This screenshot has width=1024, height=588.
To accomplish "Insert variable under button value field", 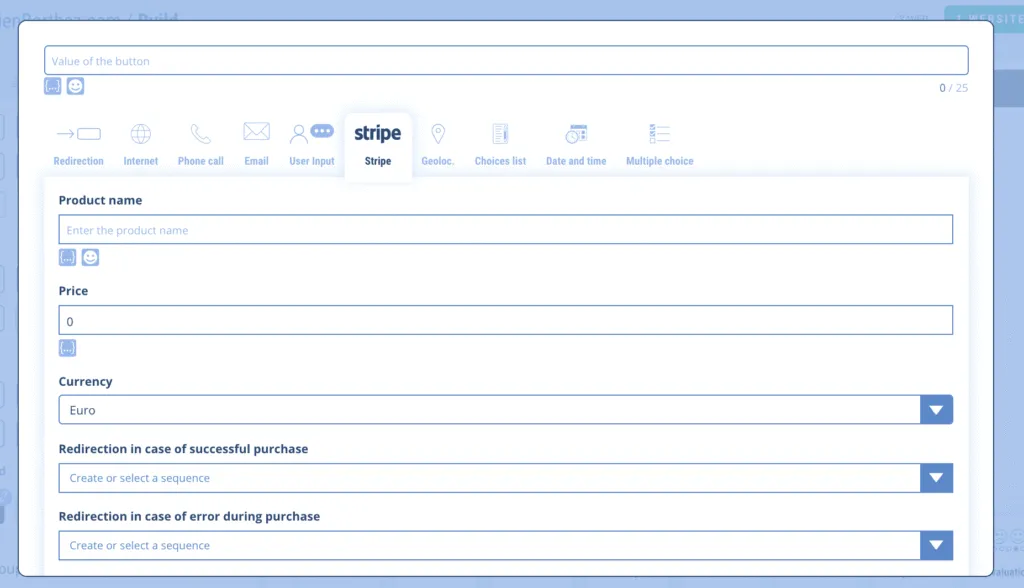I will (53, 87).
